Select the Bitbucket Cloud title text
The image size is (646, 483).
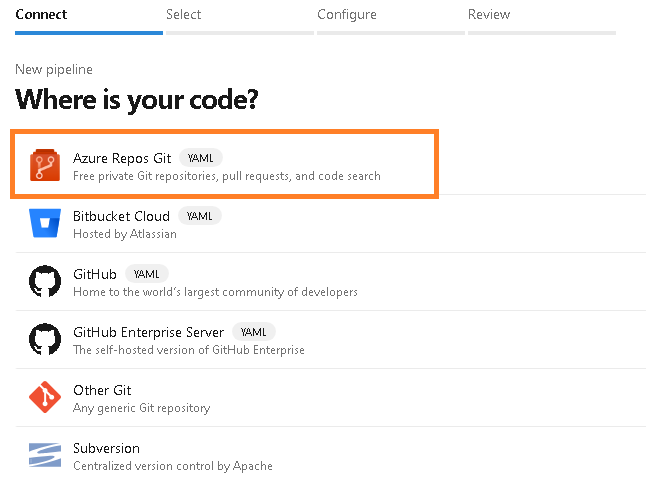[121, 216]
